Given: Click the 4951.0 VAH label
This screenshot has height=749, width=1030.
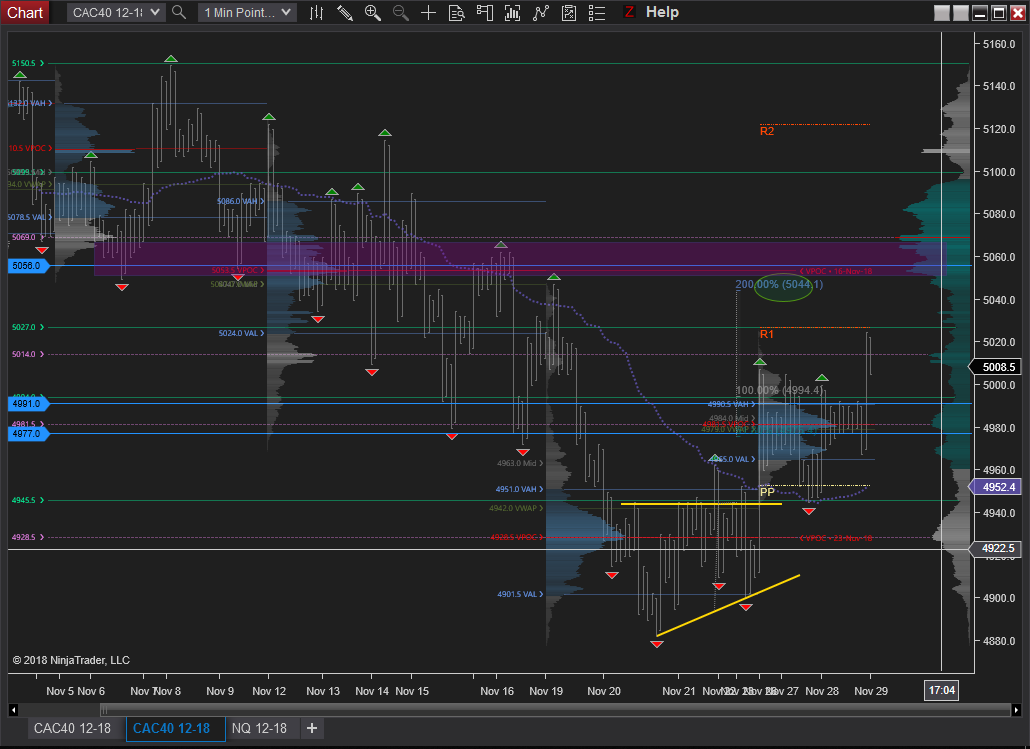Looking at the screenshot, I should [x=519, y=489].
